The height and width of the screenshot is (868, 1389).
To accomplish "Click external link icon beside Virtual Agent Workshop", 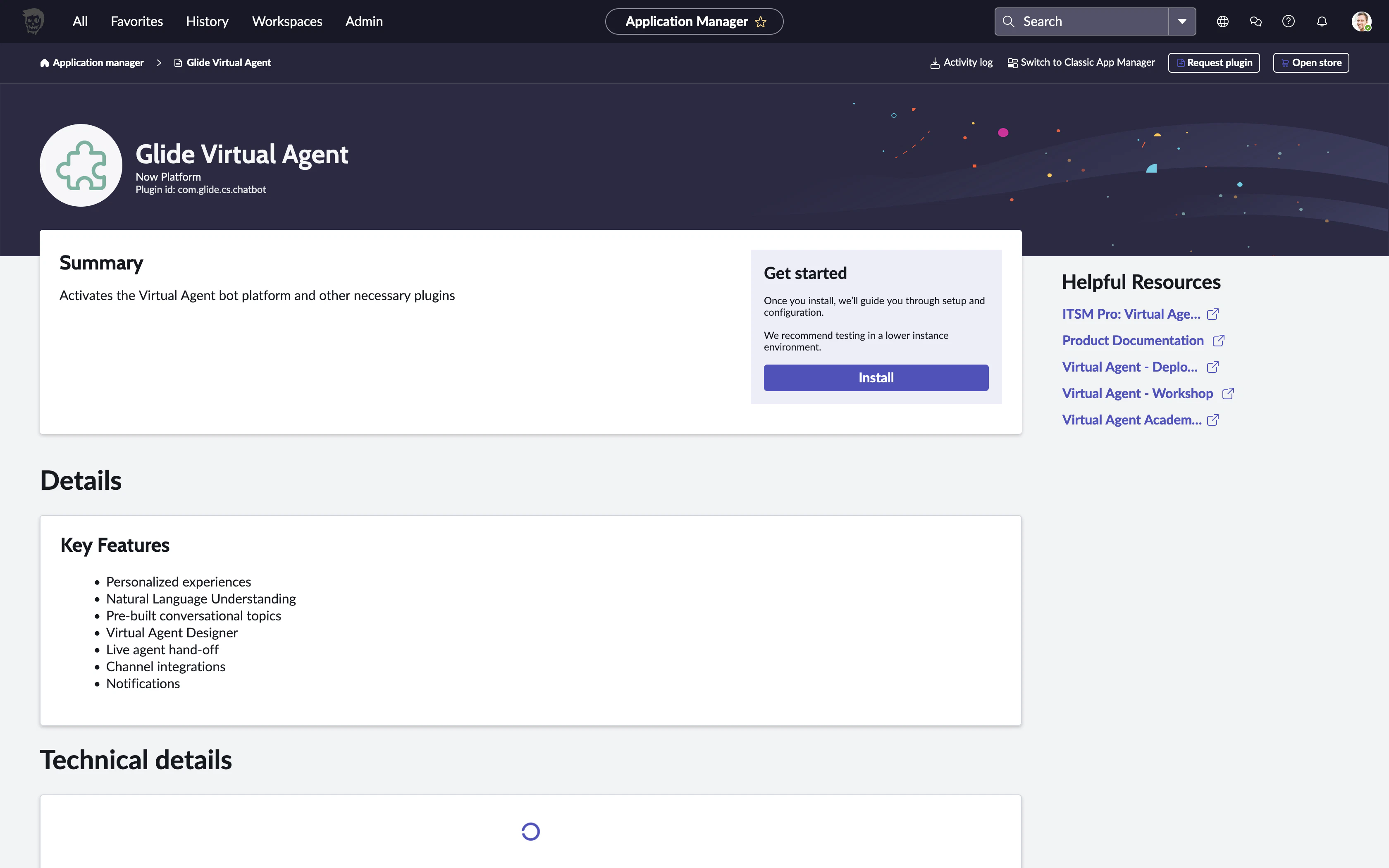I will click(x=1228, y=393).
